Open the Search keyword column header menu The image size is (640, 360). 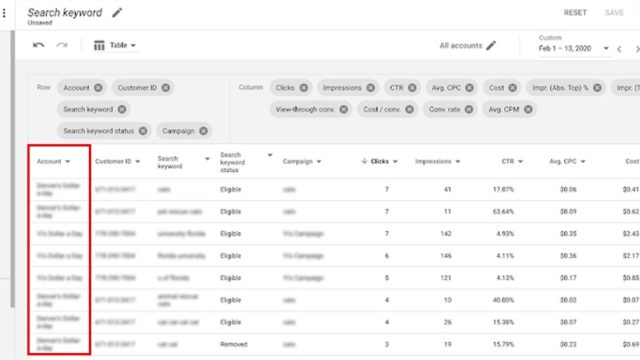point(207,159)
